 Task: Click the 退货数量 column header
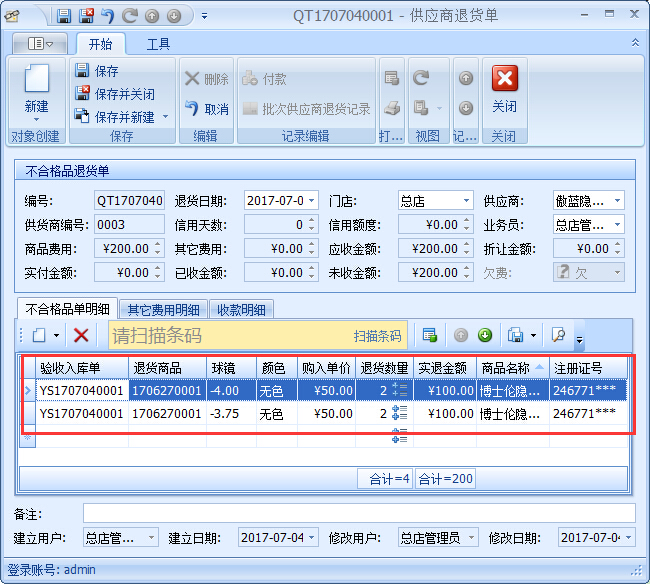(x=384, y=368)
